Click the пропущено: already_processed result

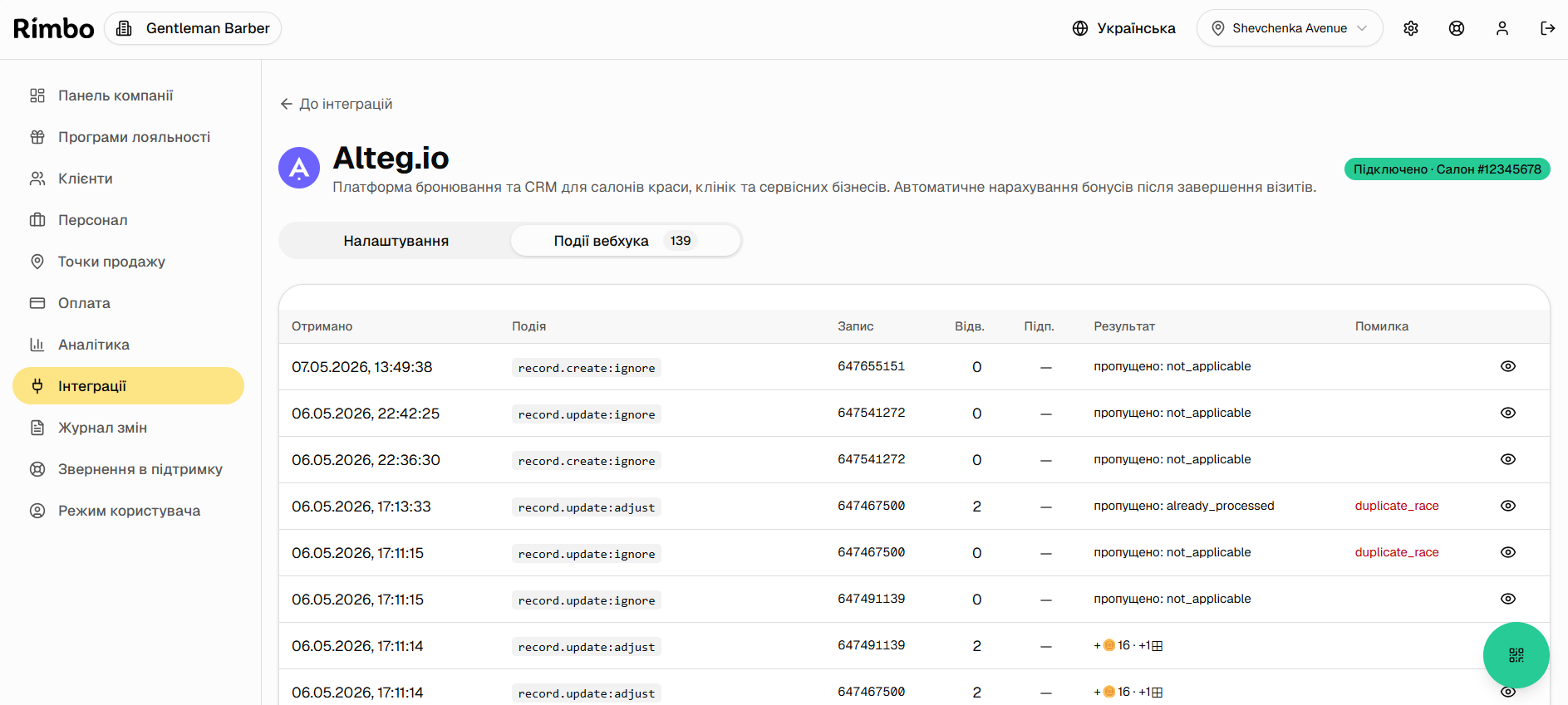pyautogui.click(x=1184, y=506)
